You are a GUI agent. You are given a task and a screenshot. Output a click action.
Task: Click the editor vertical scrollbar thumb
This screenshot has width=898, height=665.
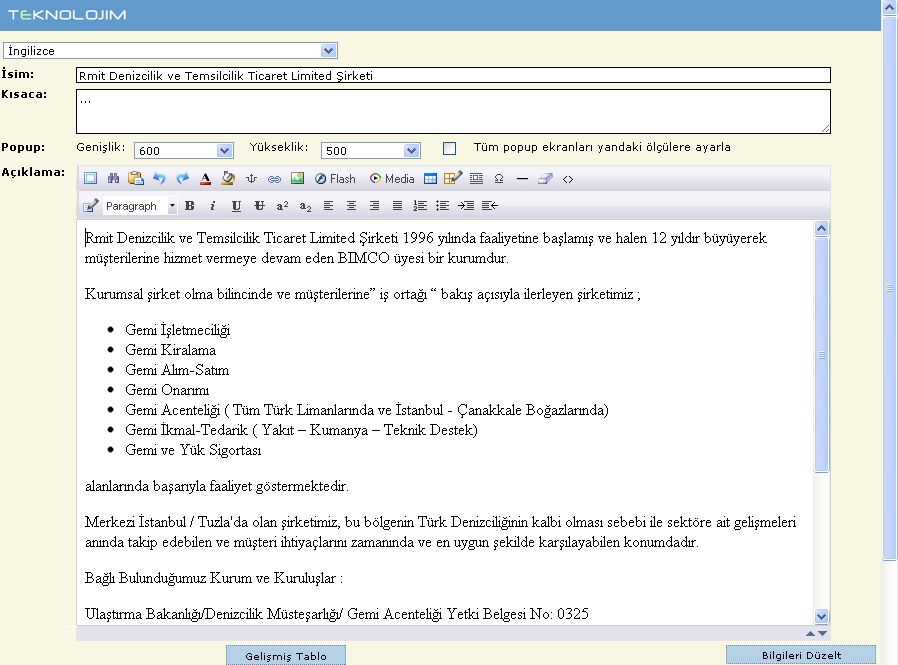point(821,355)
